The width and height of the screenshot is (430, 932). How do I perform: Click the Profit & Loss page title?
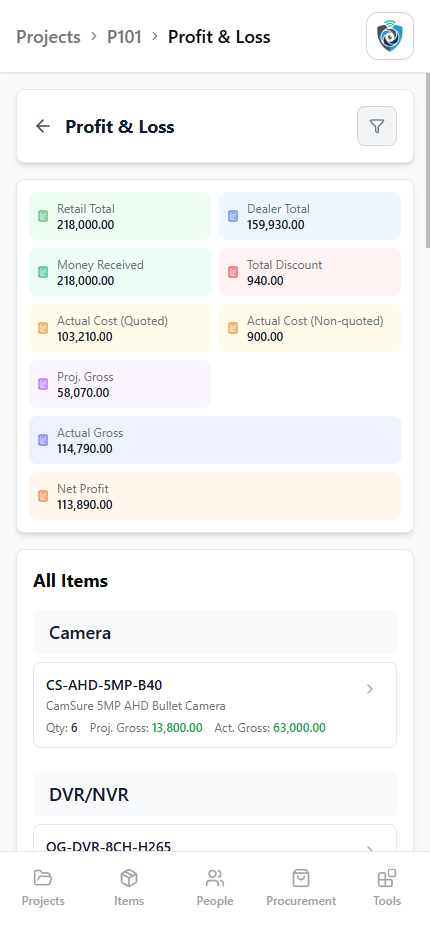coord(120,127)
